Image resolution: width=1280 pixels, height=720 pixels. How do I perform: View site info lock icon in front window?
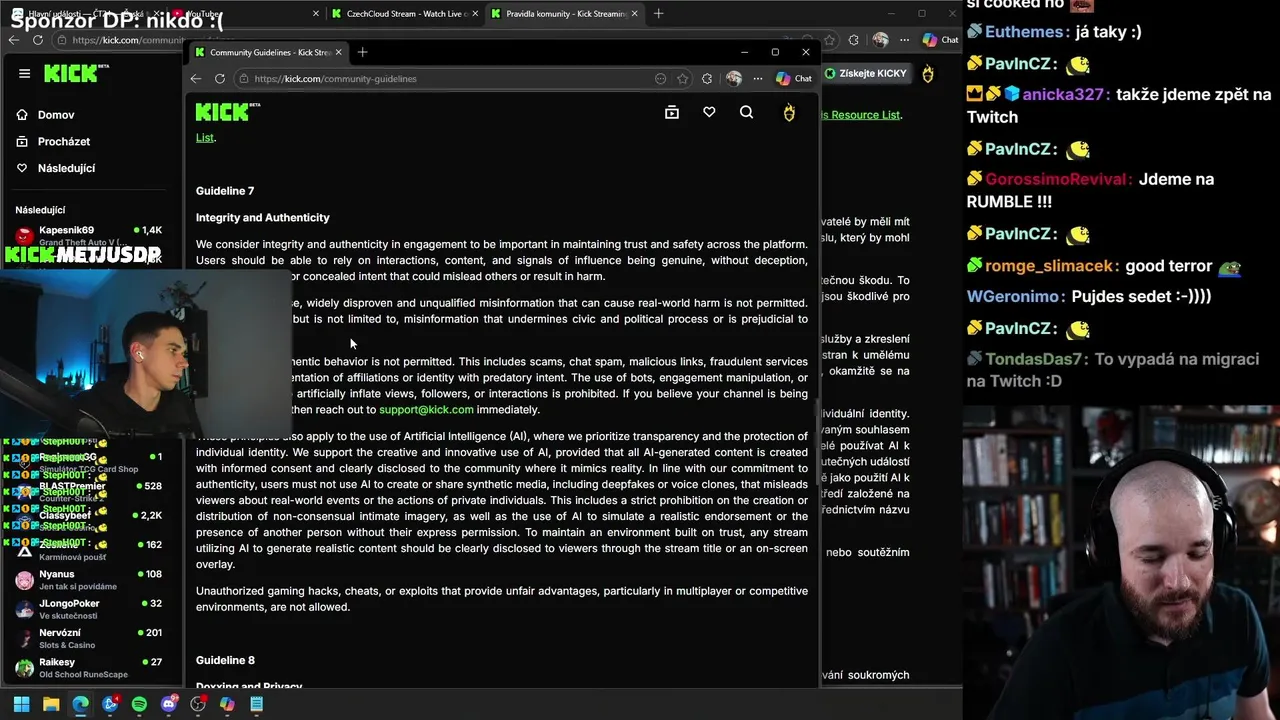click(x=244, y=78)
